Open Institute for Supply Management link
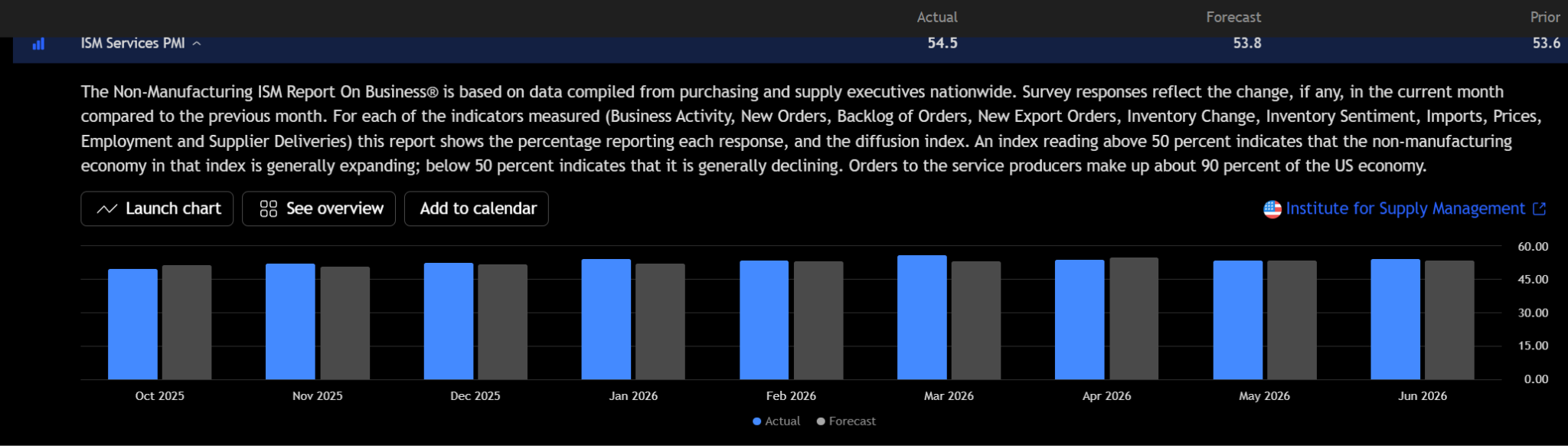Screen dimensions: 1568x446 tap(1405, 208)
